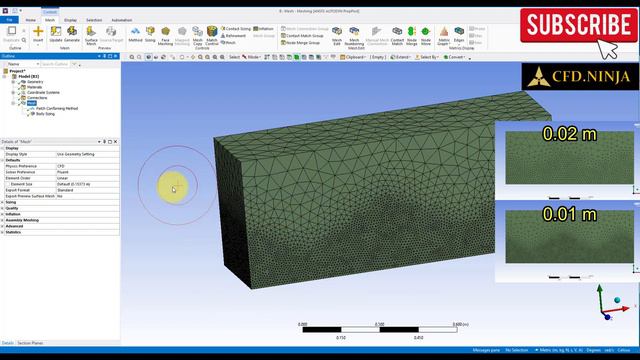This screenshot has width=640, height=360.
Task: Select the Sizing mesh control
Action: 150,34
